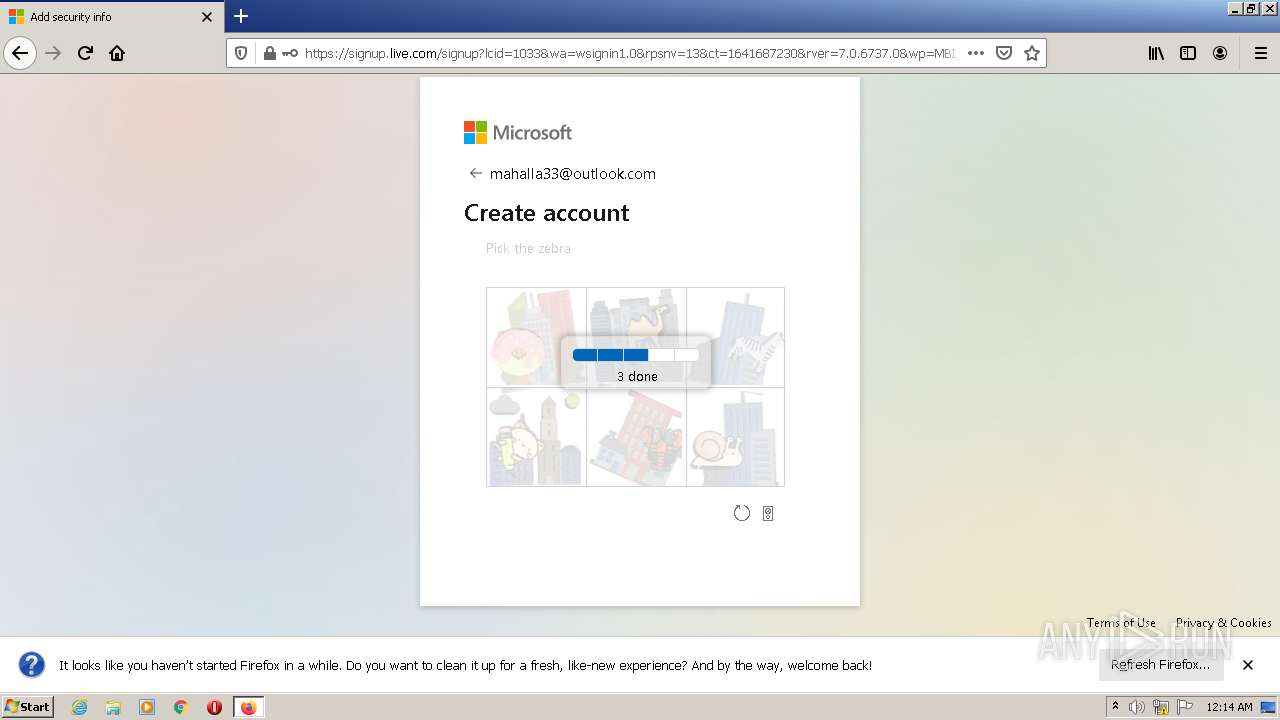Click the Create account heading

coord(546,213)
